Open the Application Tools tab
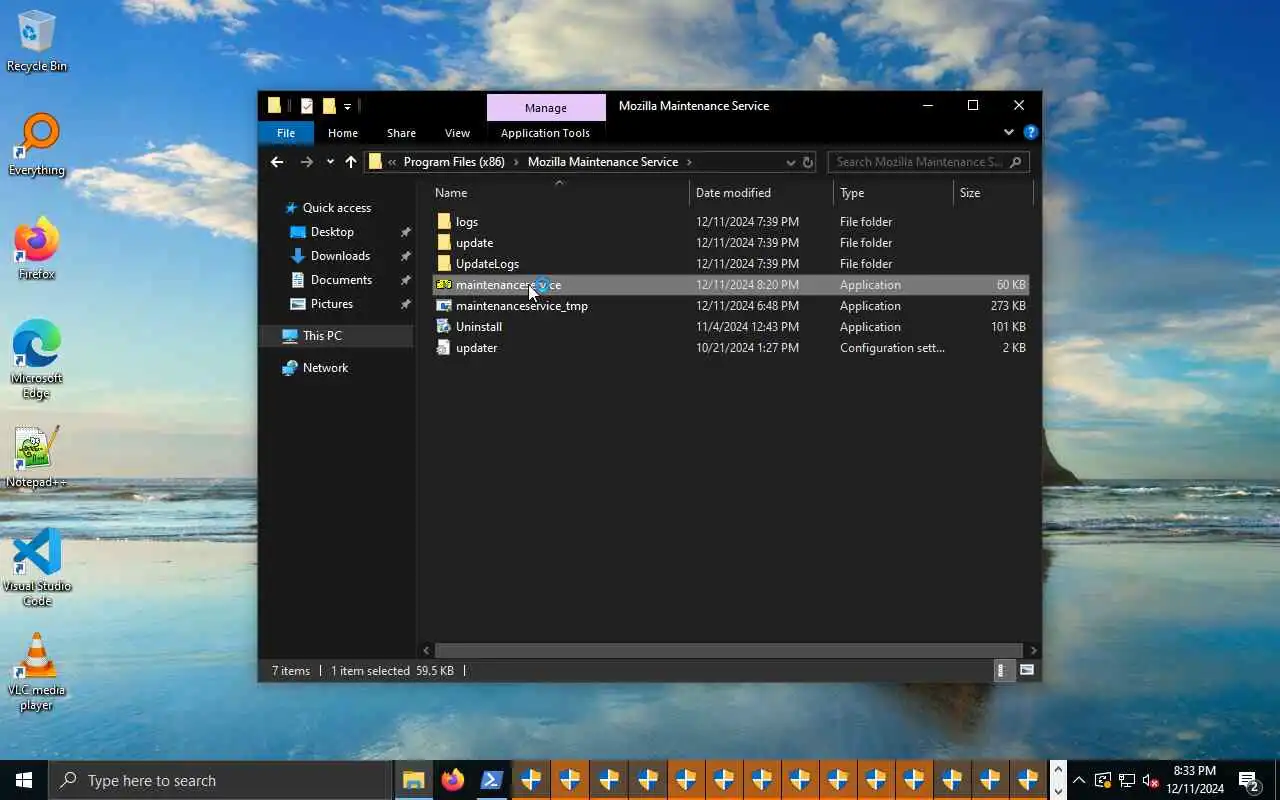Viewport: 1280px width, 800px height. pyautogui.click(x=545, y=133)
